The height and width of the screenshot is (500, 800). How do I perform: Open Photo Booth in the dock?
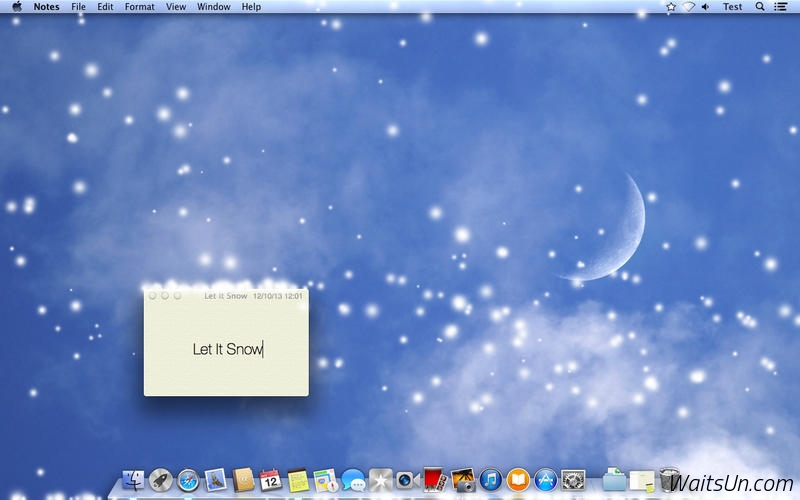[x=436, y=481]
